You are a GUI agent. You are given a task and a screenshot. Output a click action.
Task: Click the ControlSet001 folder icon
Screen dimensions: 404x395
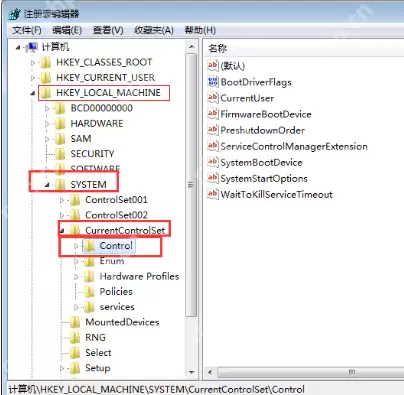(x=75, y=200)
